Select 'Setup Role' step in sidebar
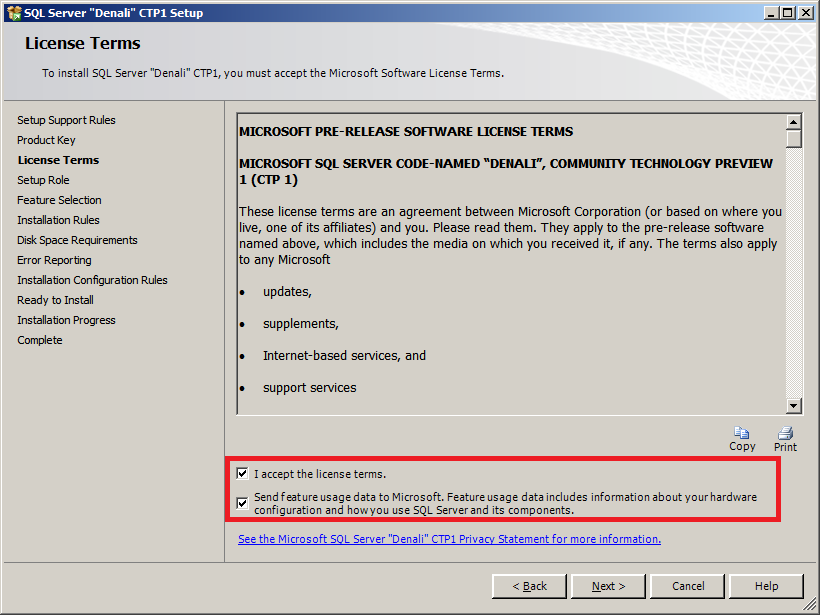820x615 pixels. point(43,180)
